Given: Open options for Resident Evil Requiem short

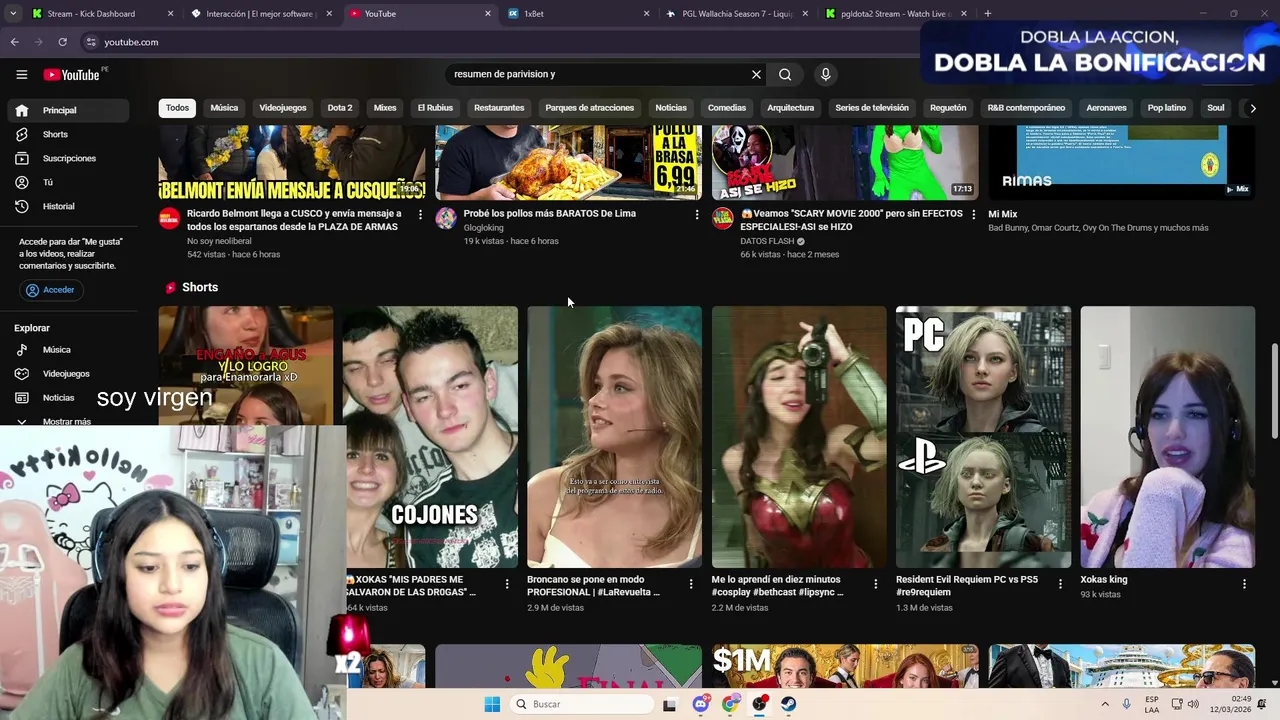Looking at the screenshot, I should (x=1060, y=584).
